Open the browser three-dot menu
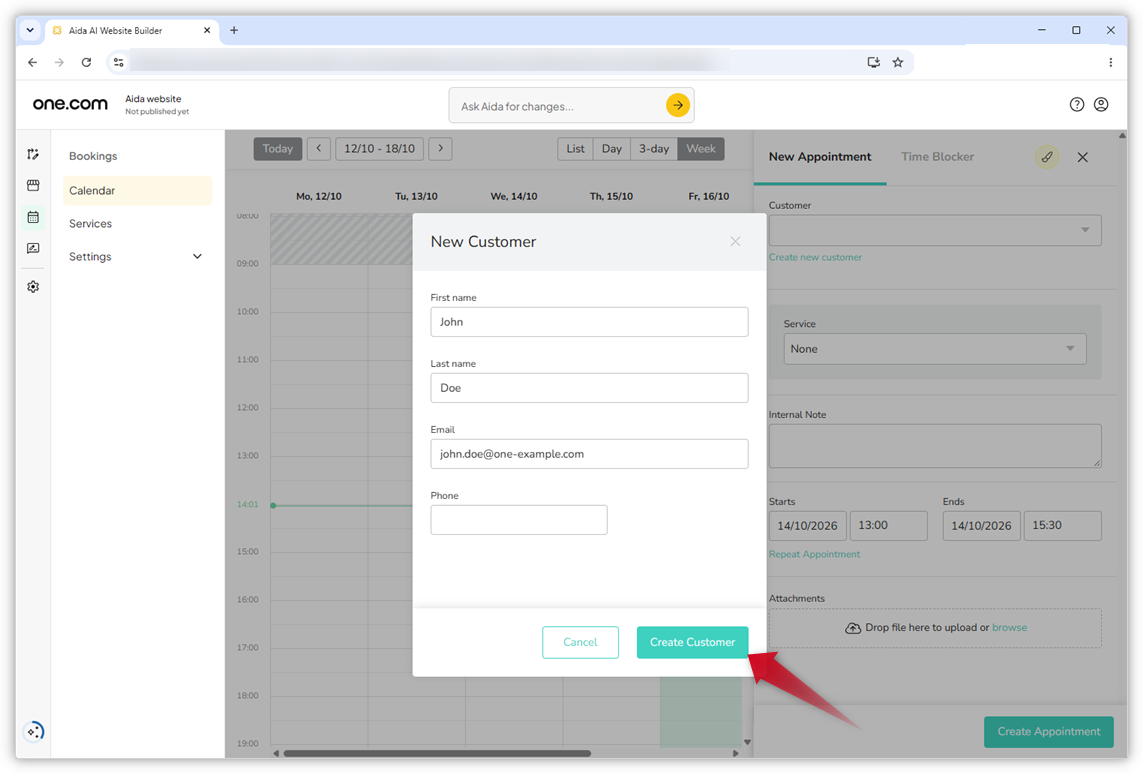 (1110, 62)
